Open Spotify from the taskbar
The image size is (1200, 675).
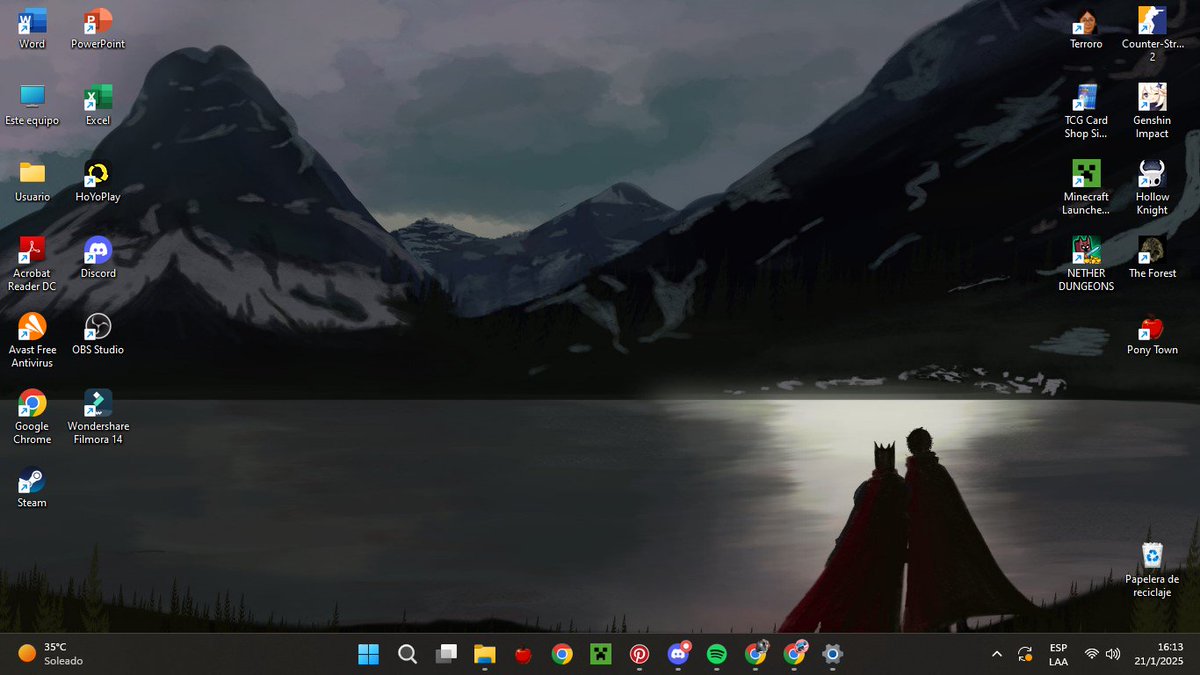click(716, 654)
